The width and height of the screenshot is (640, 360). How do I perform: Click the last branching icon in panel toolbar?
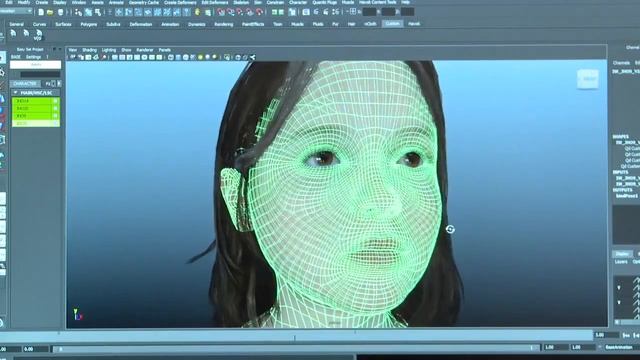tap(253, 58)
